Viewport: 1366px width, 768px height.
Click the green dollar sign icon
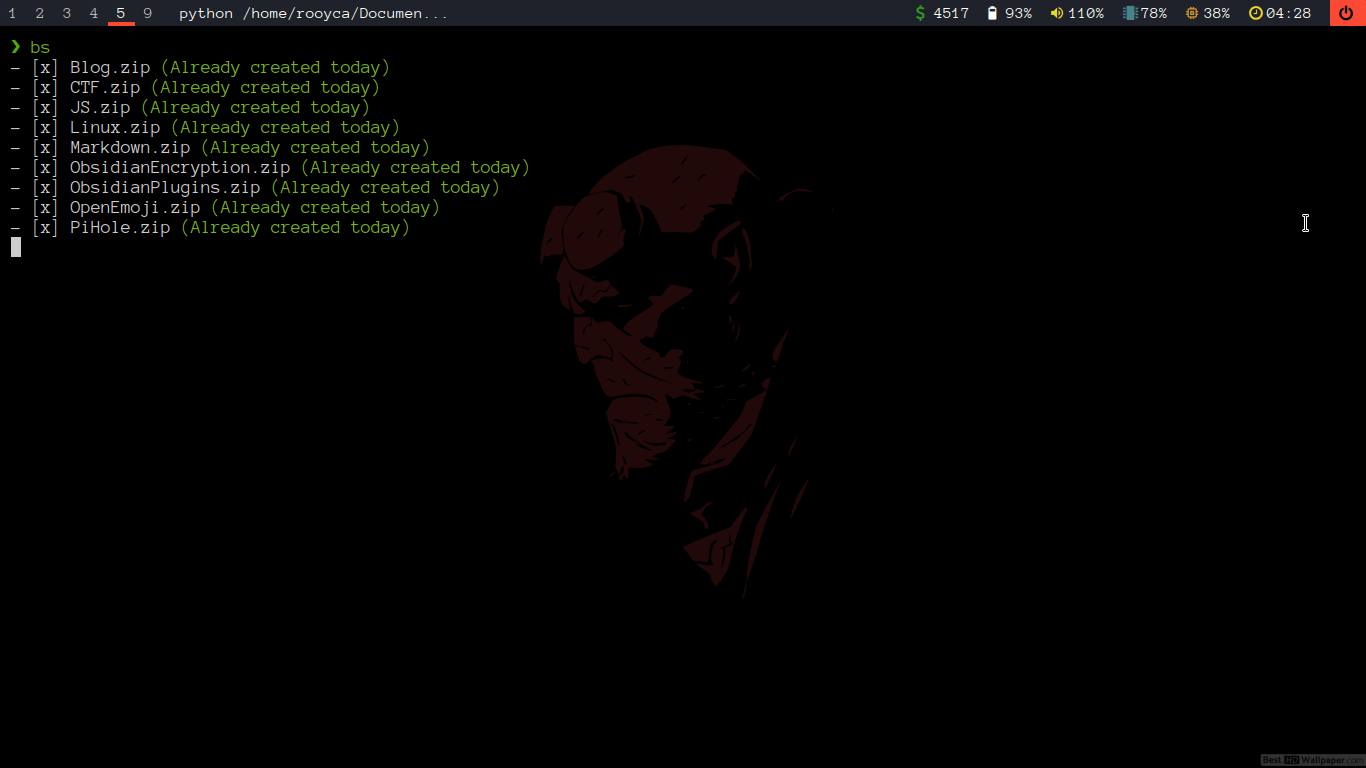(920, 13)
